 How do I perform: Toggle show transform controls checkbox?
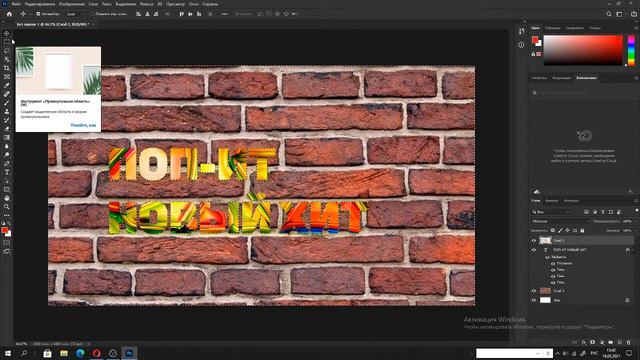click(91, 14)
